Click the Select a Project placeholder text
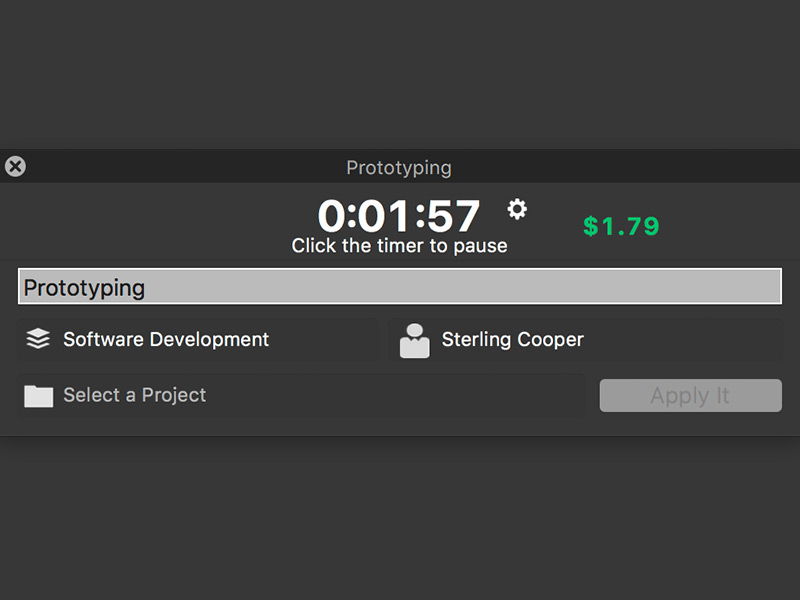This screenshot has width=800, height=600. (135, 395)
